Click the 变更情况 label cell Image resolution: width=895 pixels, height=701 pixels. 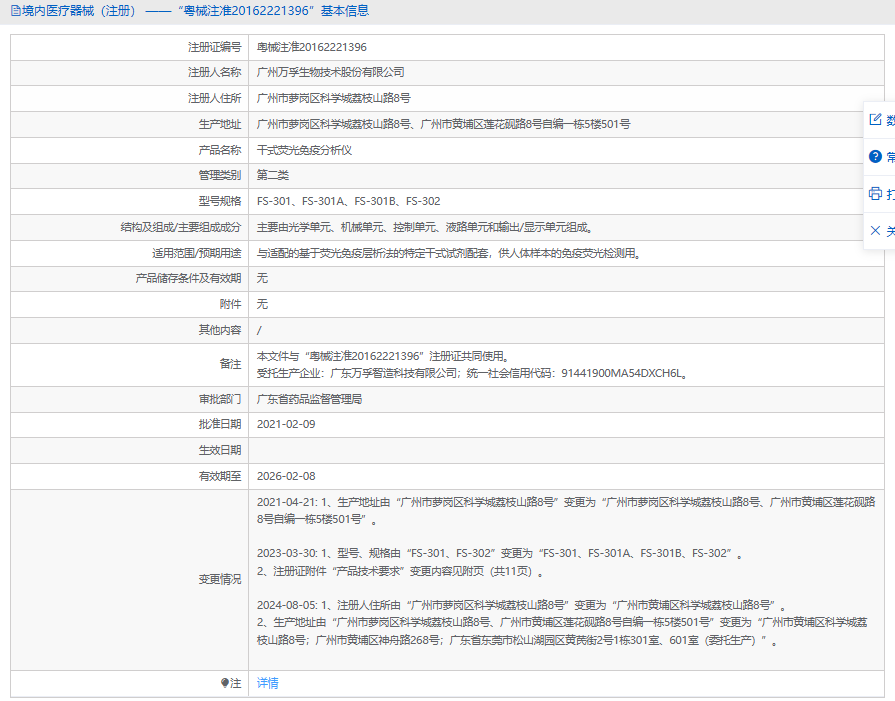130,579
